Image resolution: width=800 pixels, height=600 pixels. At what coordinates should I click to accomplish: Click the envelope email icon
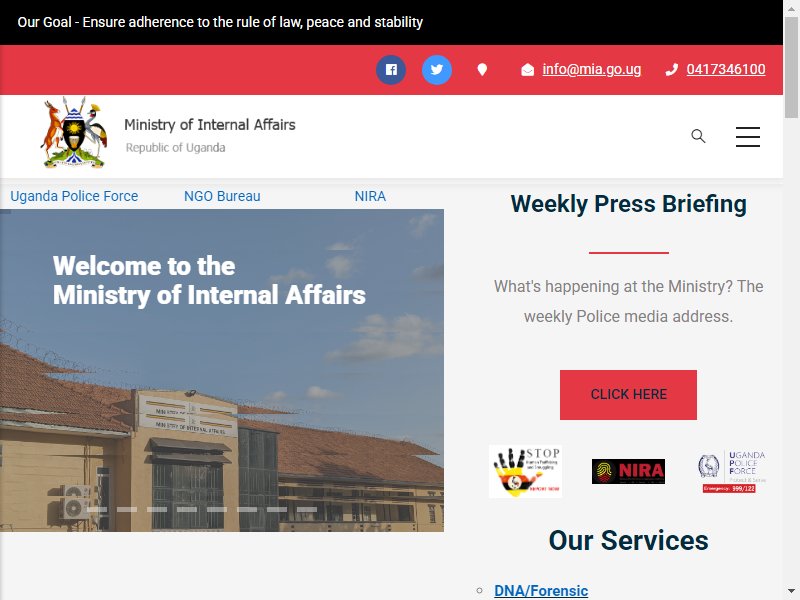528,69
